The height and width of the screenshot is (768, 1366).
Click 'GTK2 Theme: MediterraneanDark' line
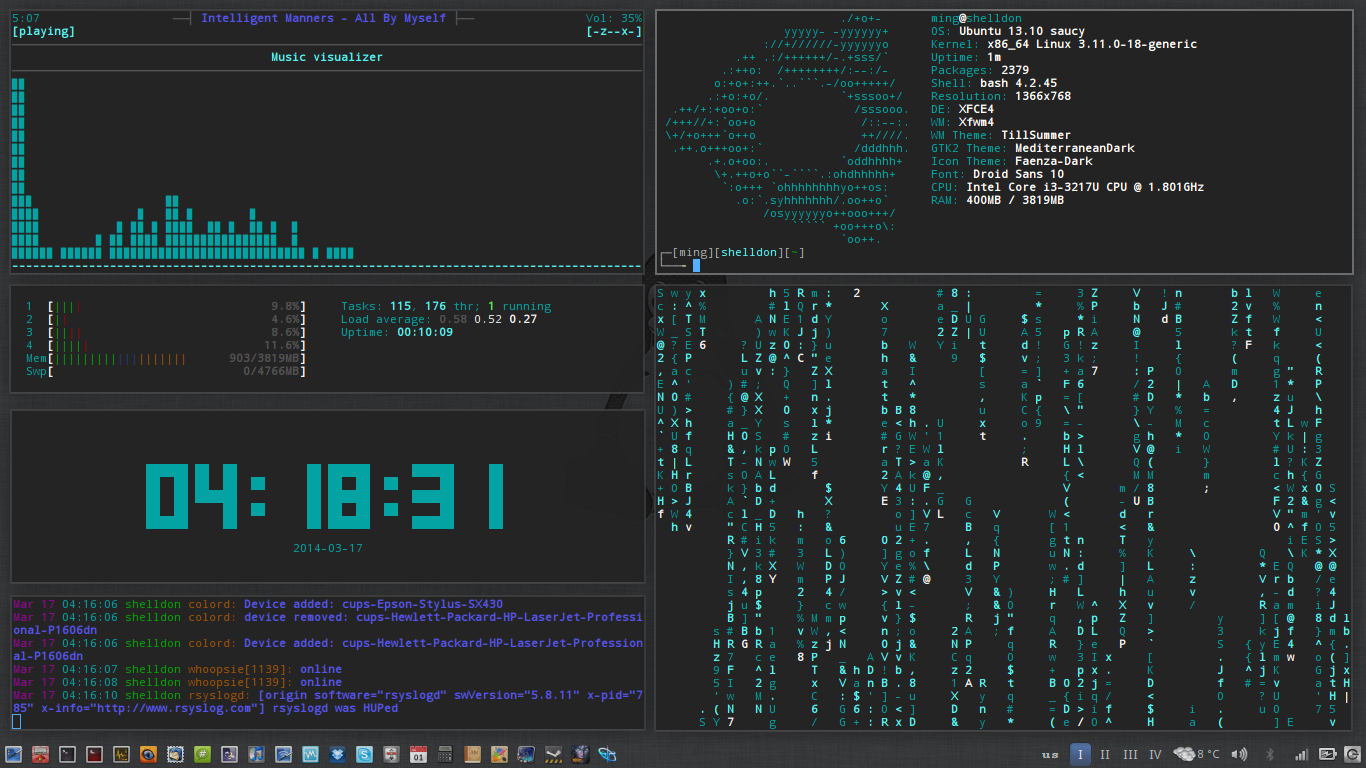[1033, 148]
